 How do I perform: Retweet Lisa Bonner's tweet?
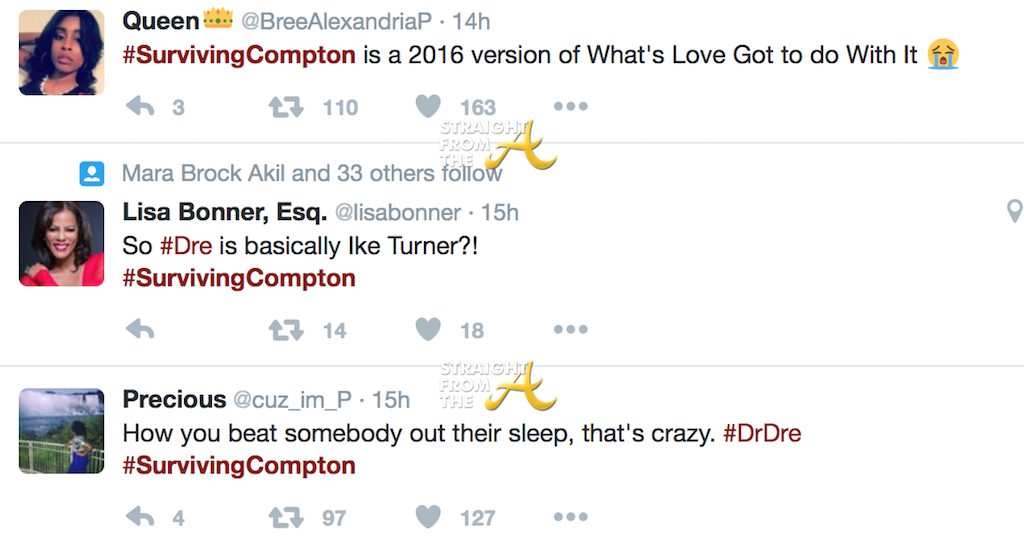tap(286, 329)
